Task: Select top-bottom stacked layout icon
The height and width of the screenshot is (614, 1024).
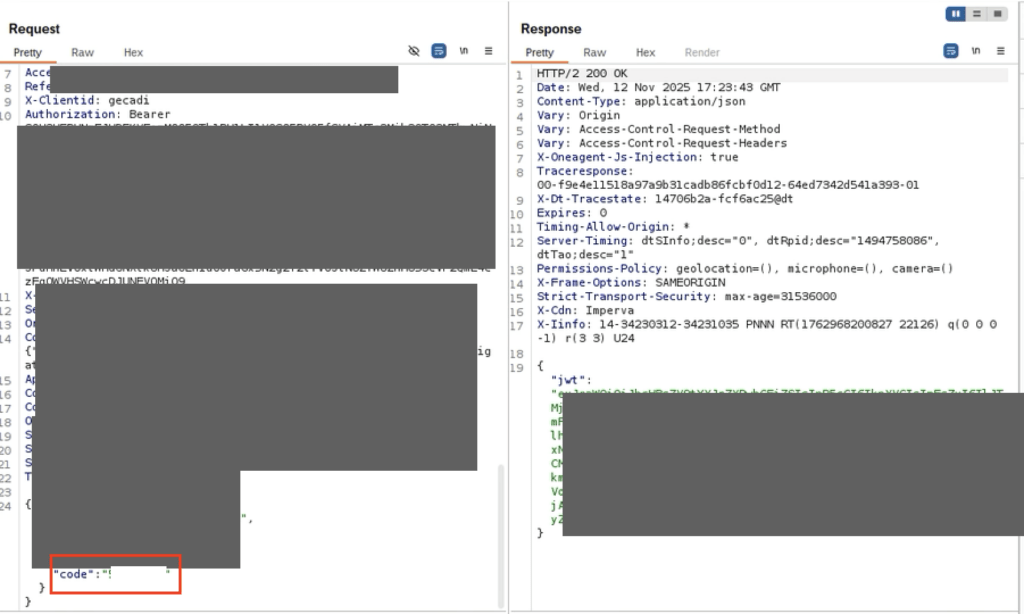Action: pos(977,14)
